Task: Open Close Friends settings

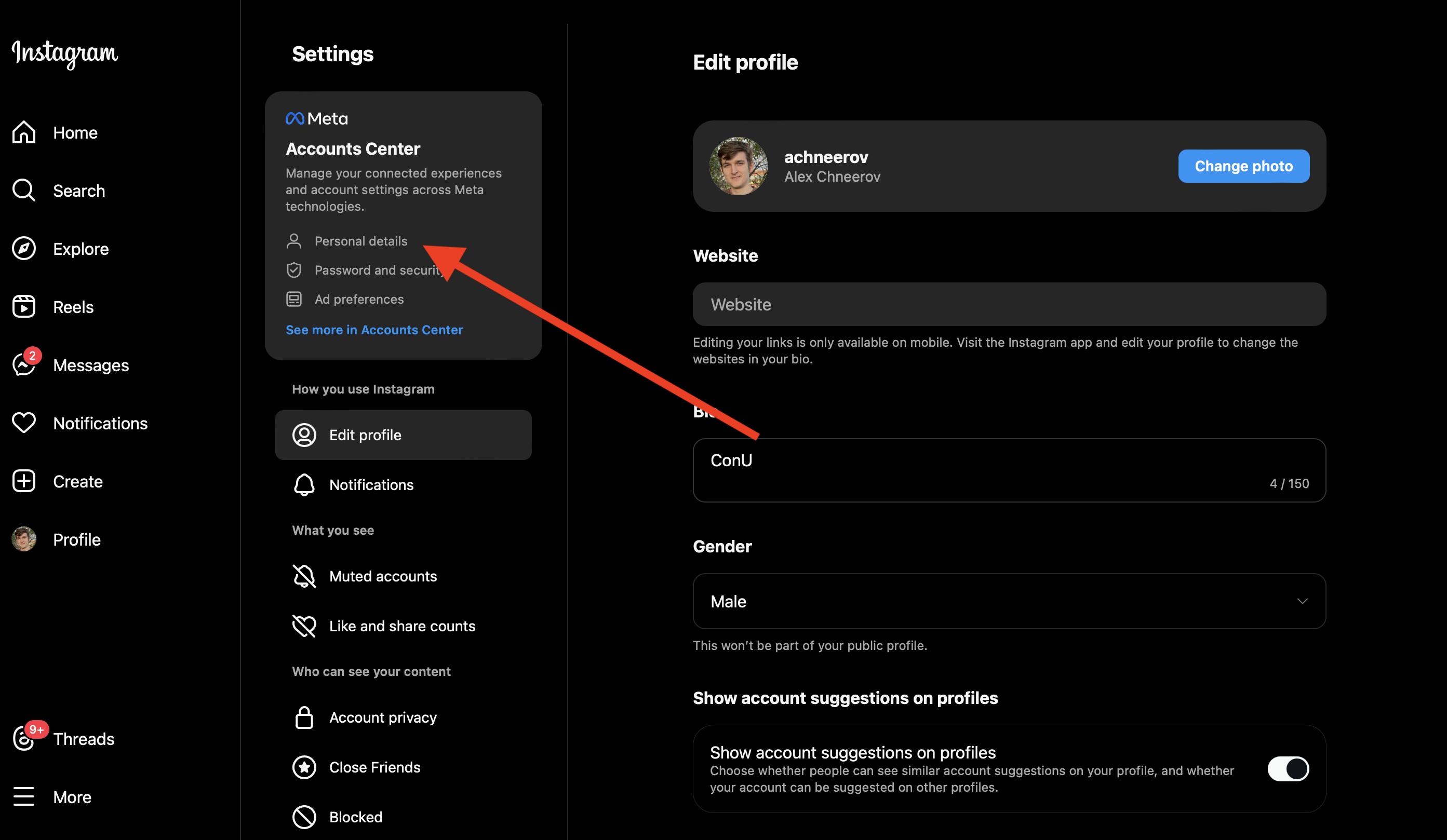Action: (x=374, y=767)
